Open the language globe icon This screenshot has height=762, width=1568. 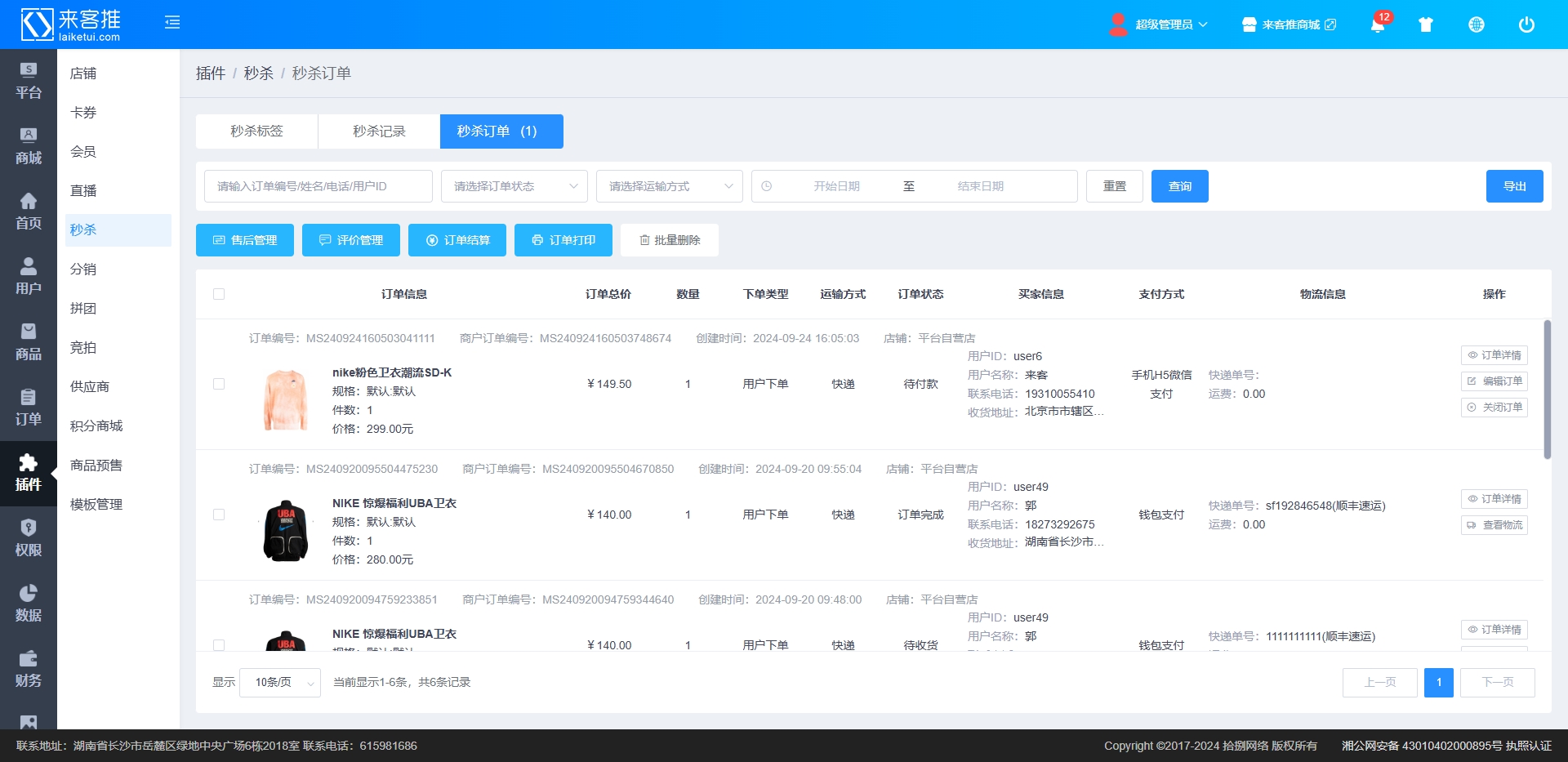tap(1477, 25)
